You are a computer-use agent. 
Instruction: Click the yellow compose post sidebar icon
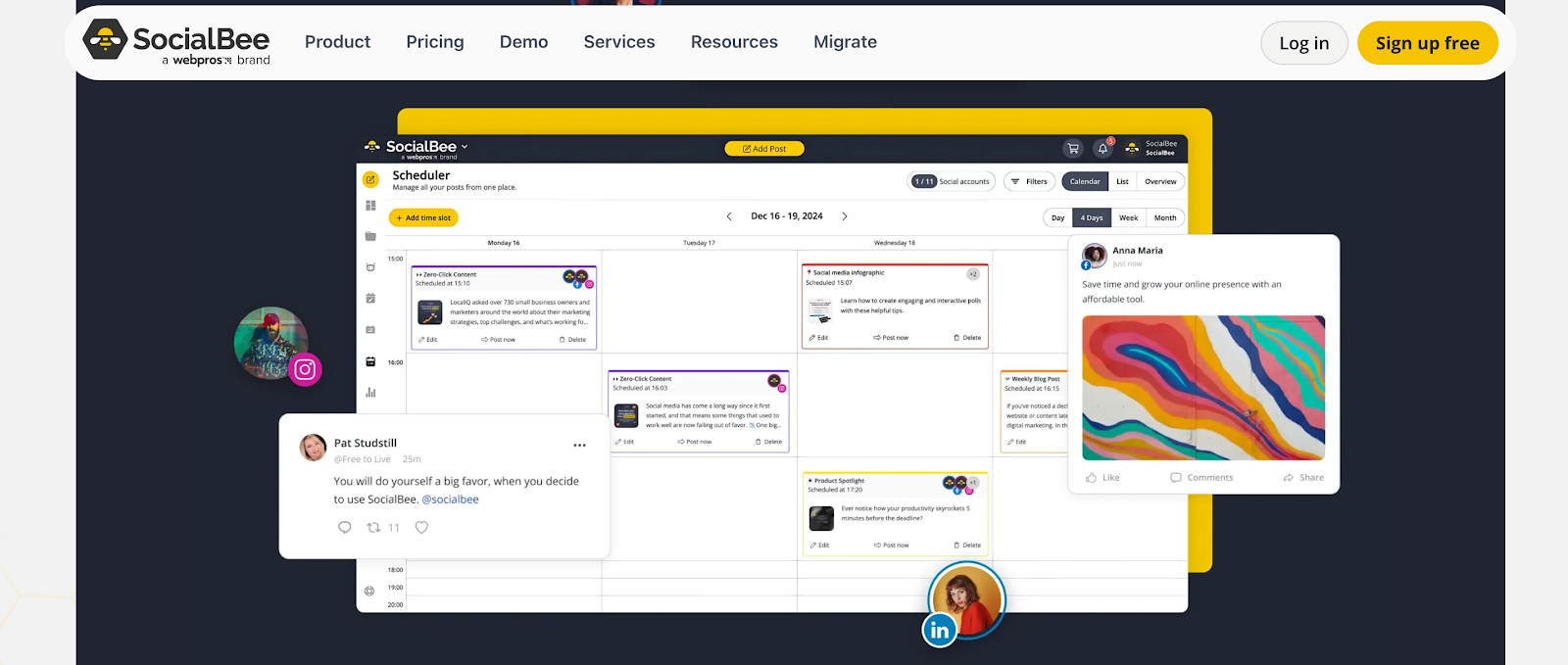coord(370,179)
